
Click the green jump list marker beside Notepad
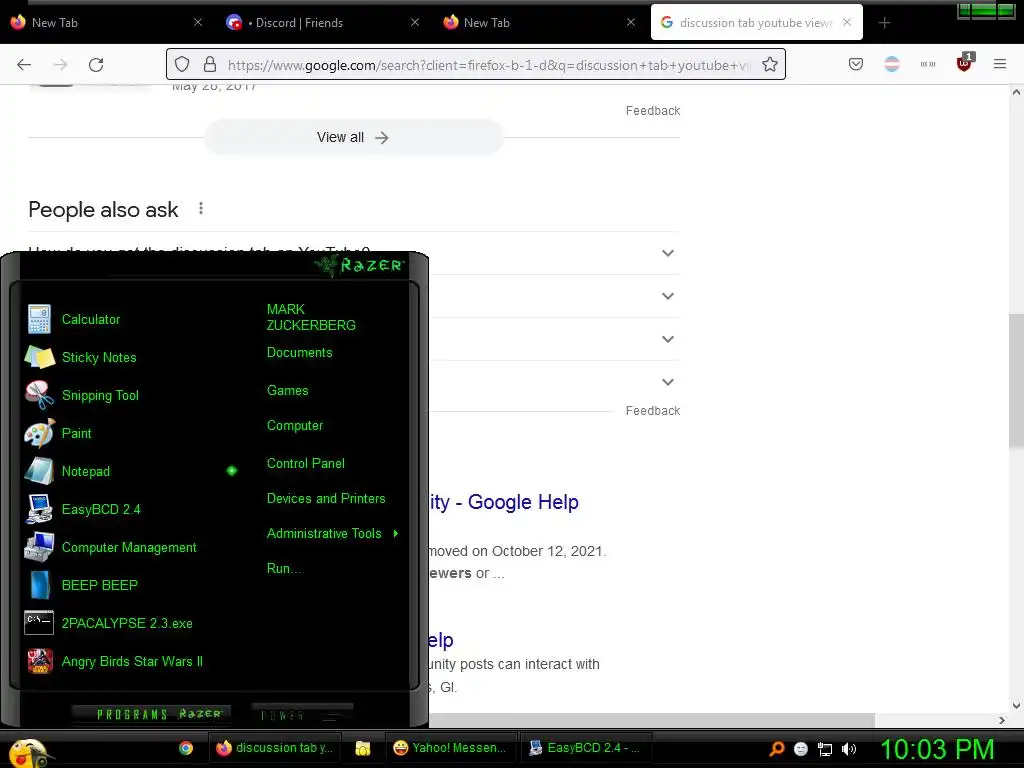point(232,471)
